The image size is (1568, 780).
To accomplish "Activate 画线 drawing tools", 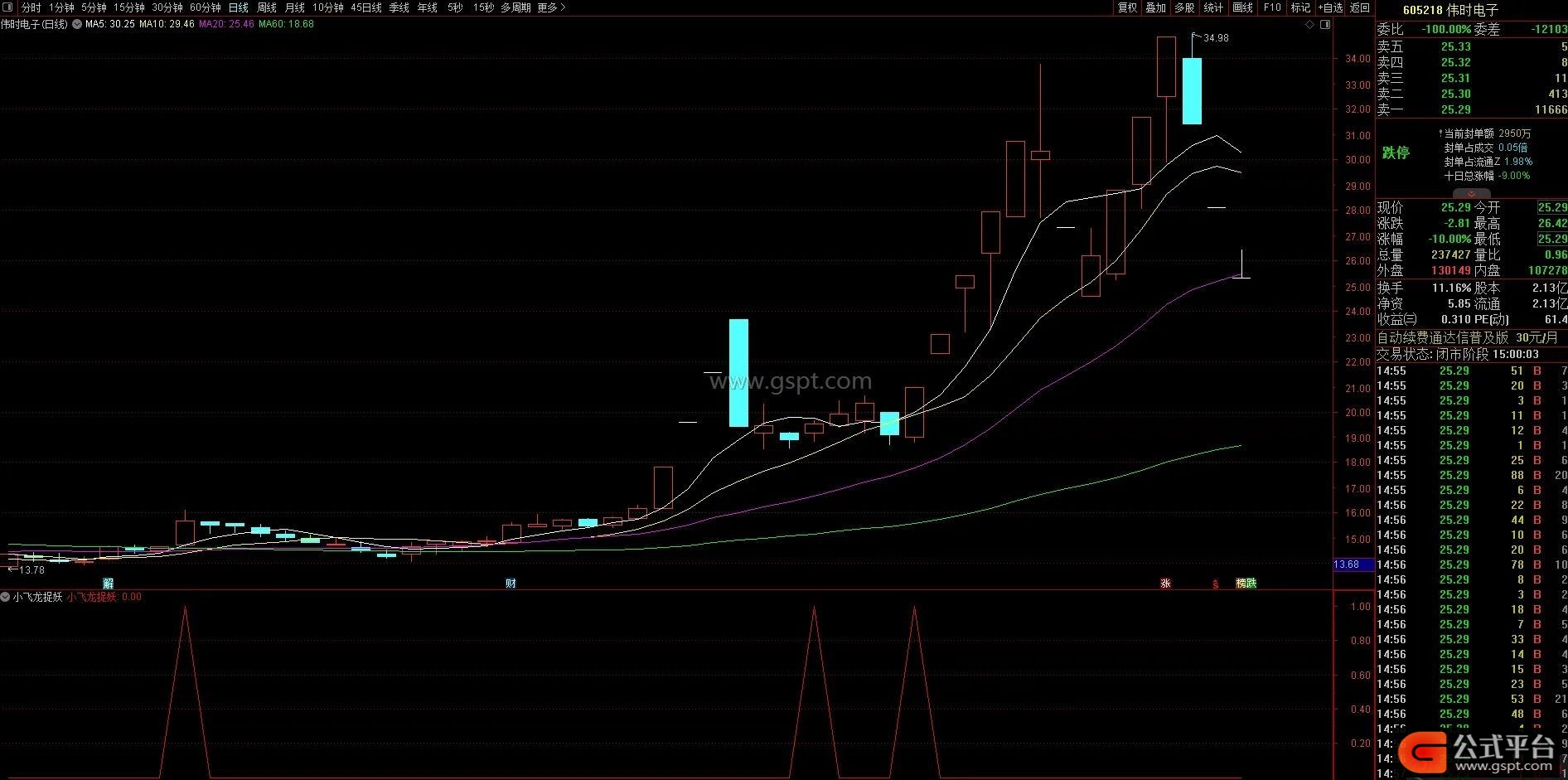I will 1242,7.
